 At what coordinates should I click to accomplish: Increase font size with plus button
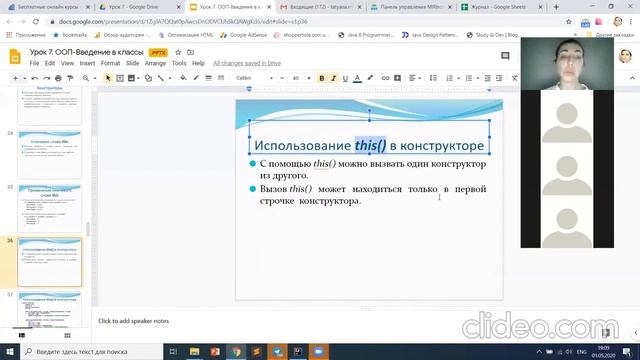coord(309,78)
